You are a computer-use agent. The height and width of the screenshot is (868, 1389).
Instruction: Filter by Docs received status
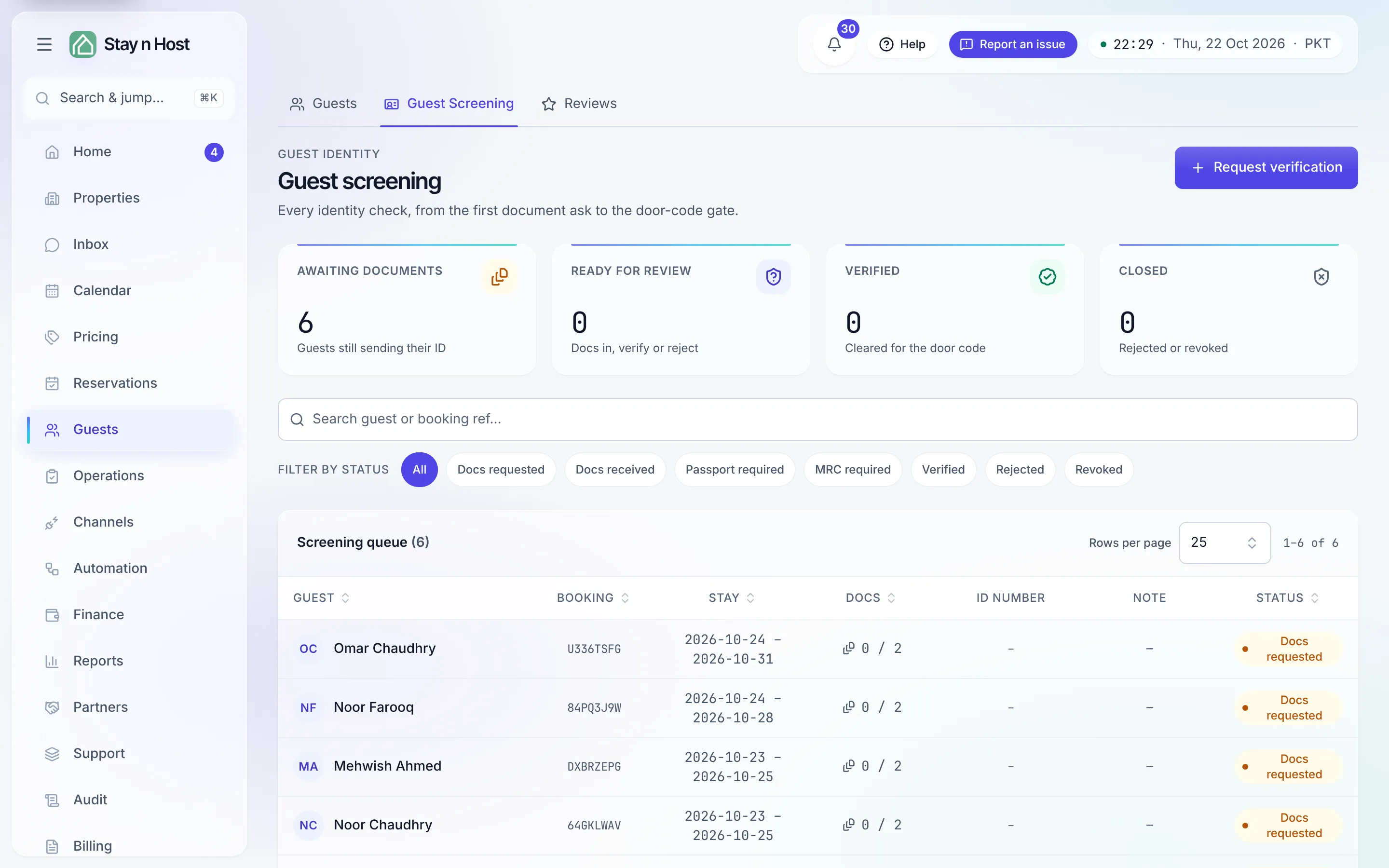(x=615, y=470)
